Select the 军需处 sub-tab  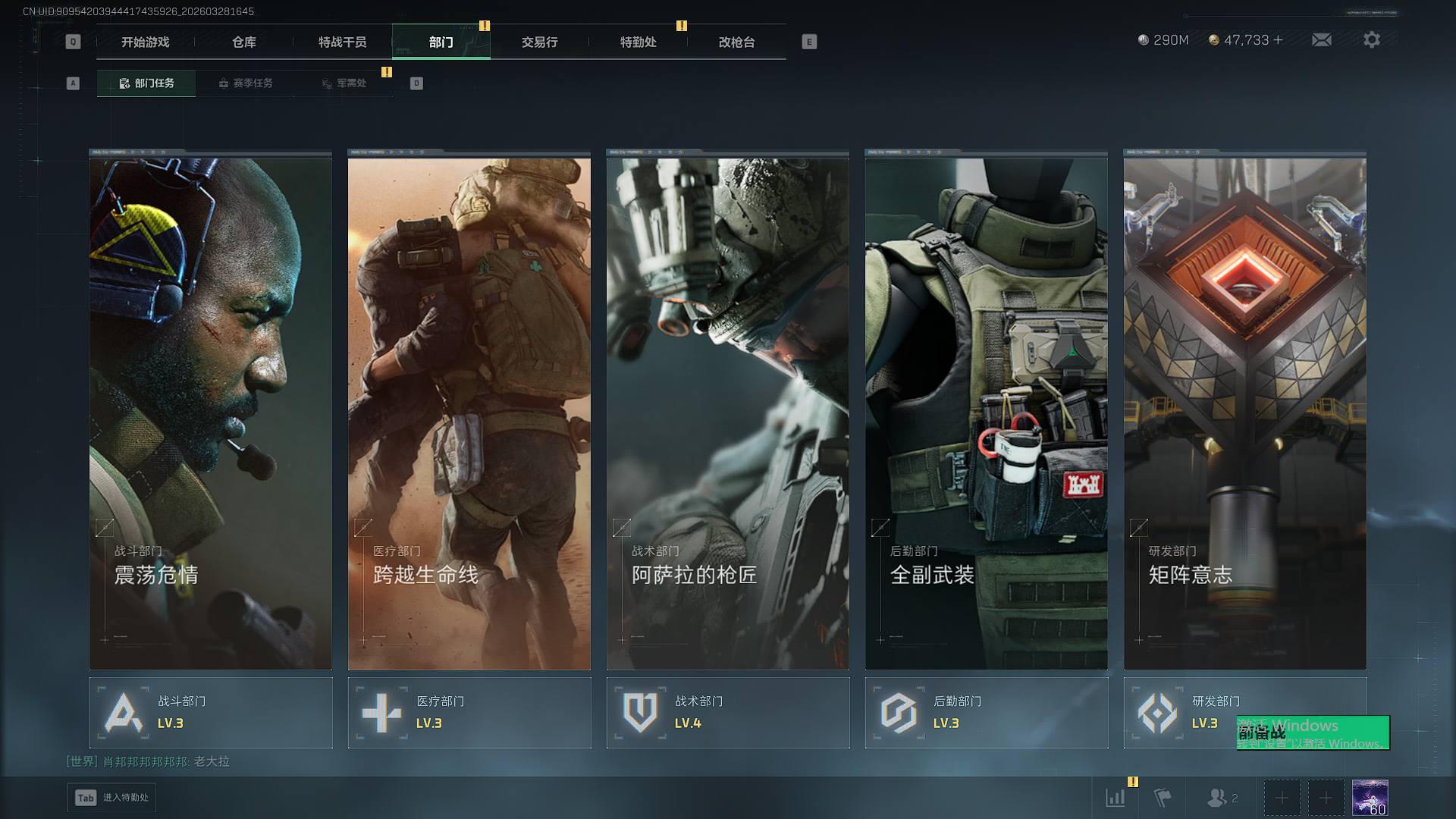point(344,83)
